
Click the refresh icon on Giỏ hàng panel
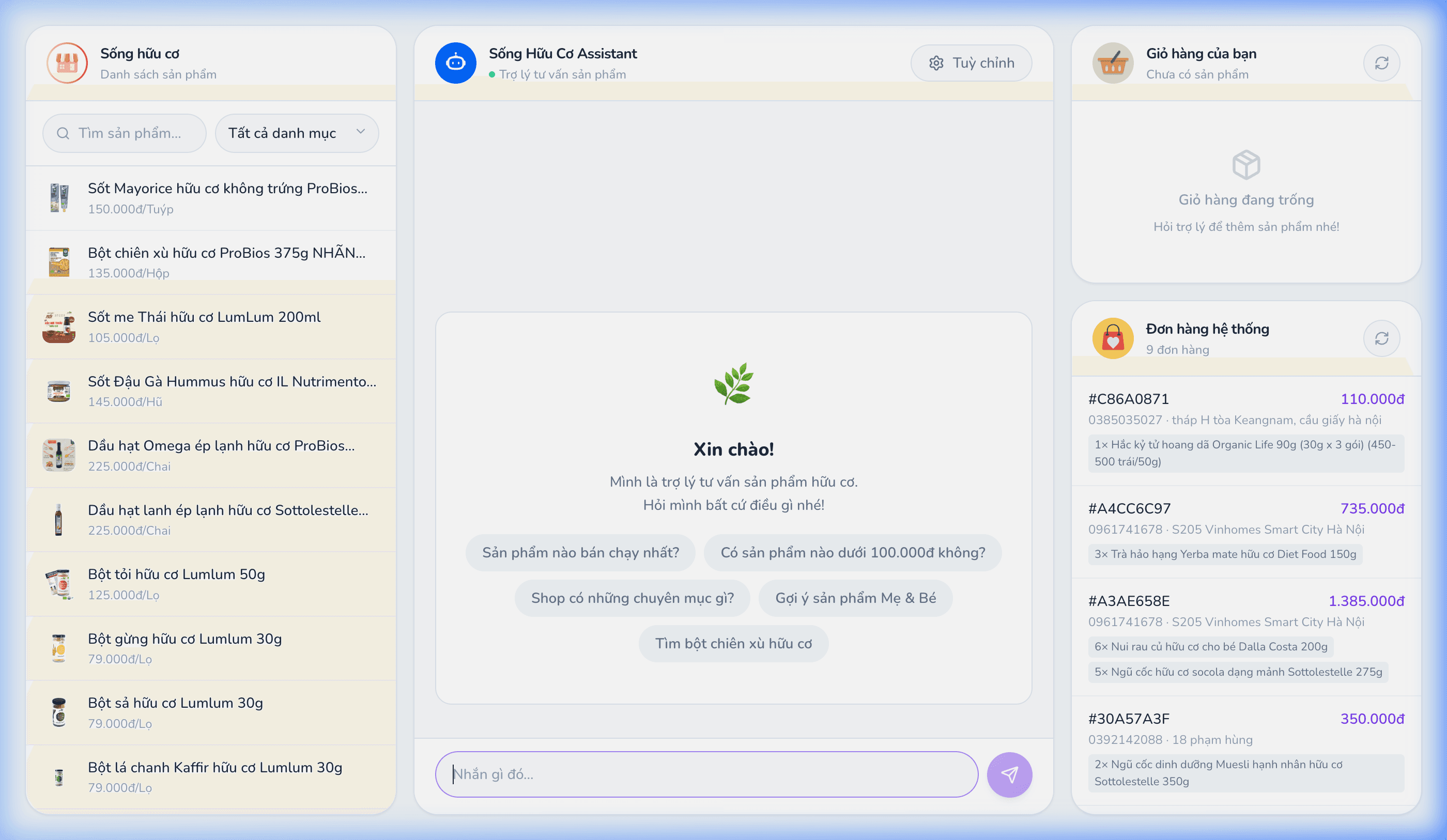[x=1382, y=63]
